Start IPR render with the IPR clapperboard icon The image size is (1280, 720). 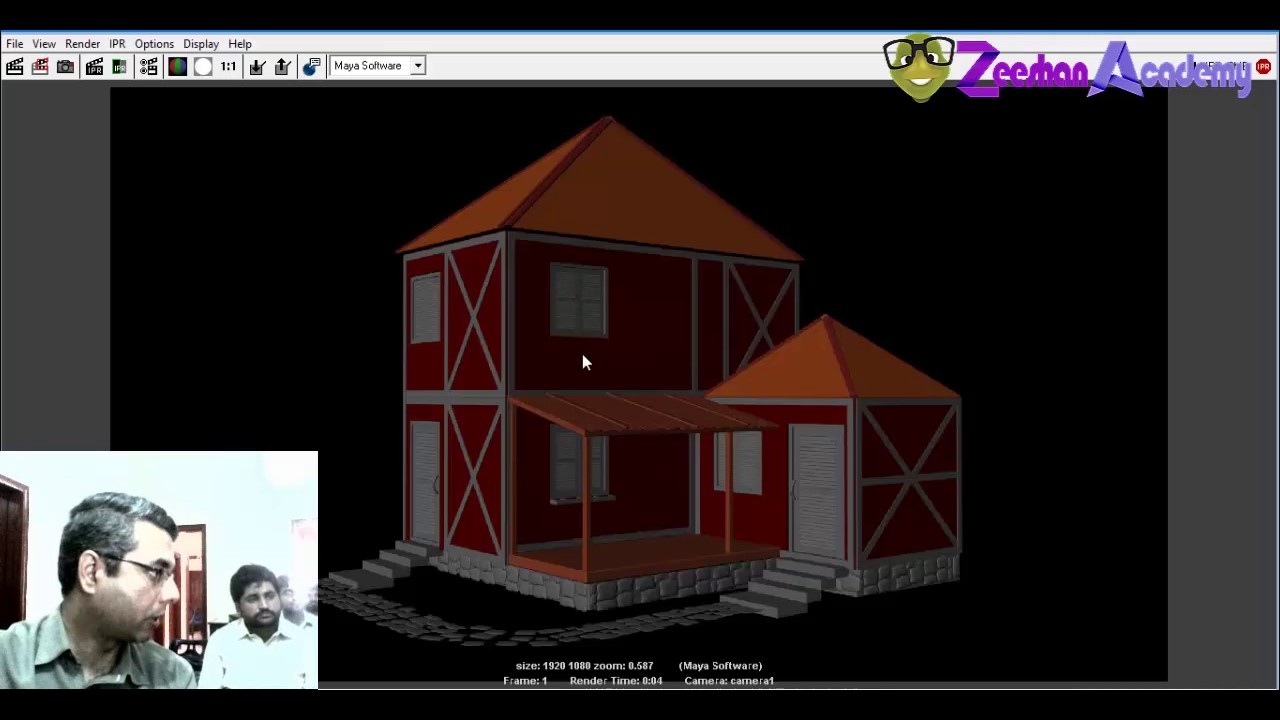click(x=94, y=66)
